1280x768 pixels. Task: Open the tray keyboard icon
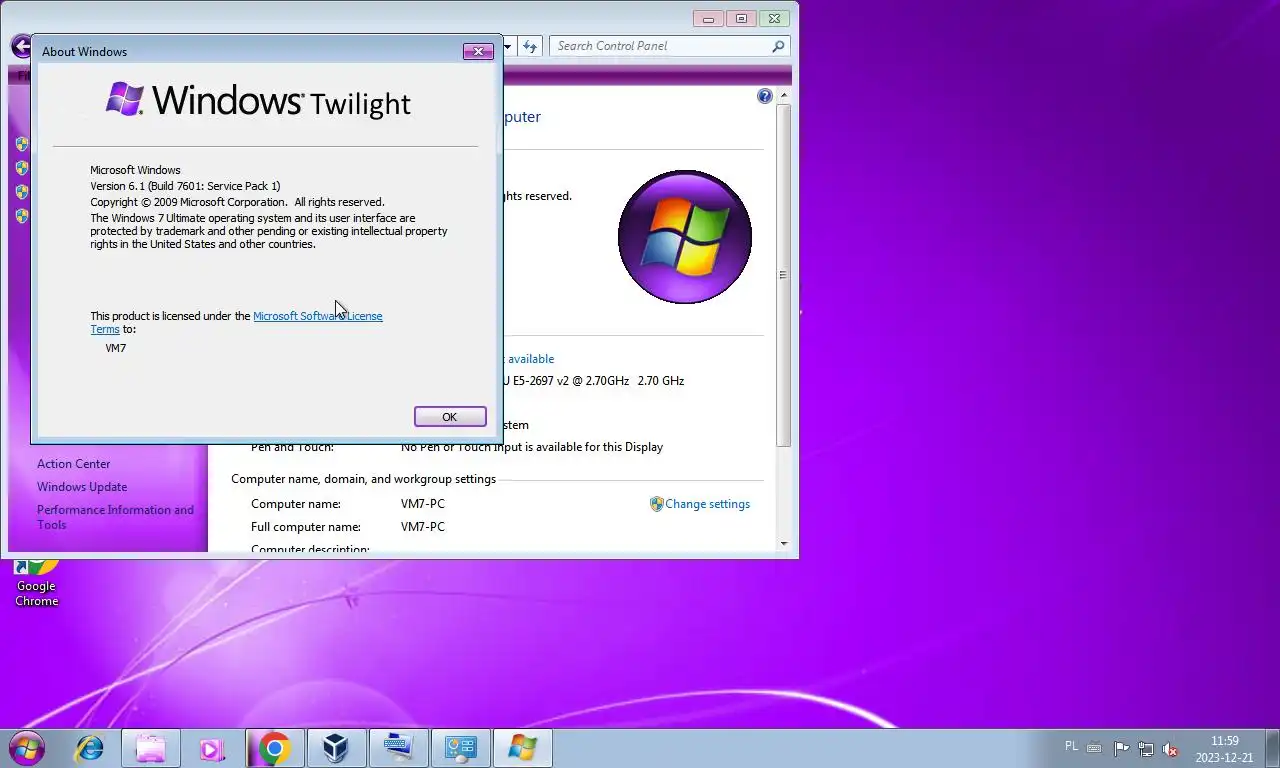(1095, 748)
